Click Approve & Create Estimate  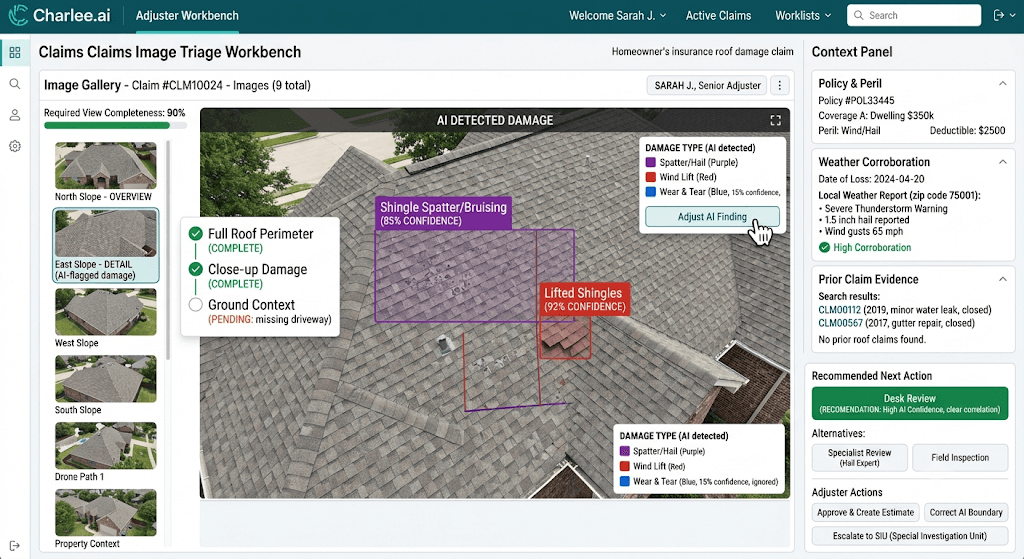[x=865, y=513]
